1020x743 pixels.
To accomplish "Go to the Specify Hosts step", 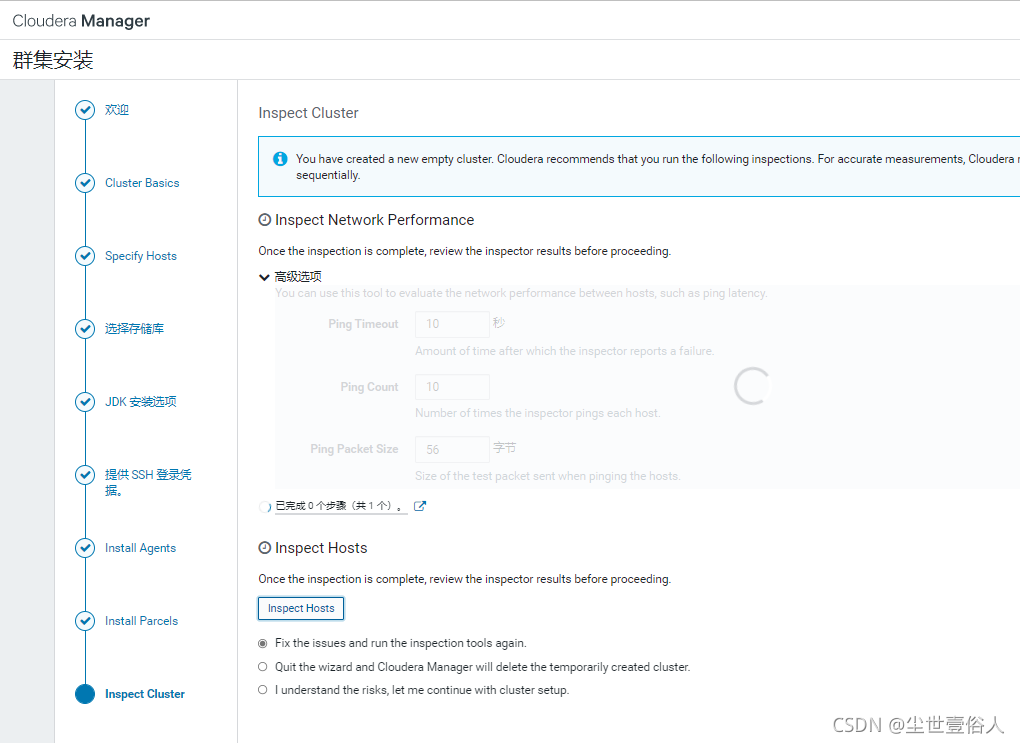I will (141, 256).
